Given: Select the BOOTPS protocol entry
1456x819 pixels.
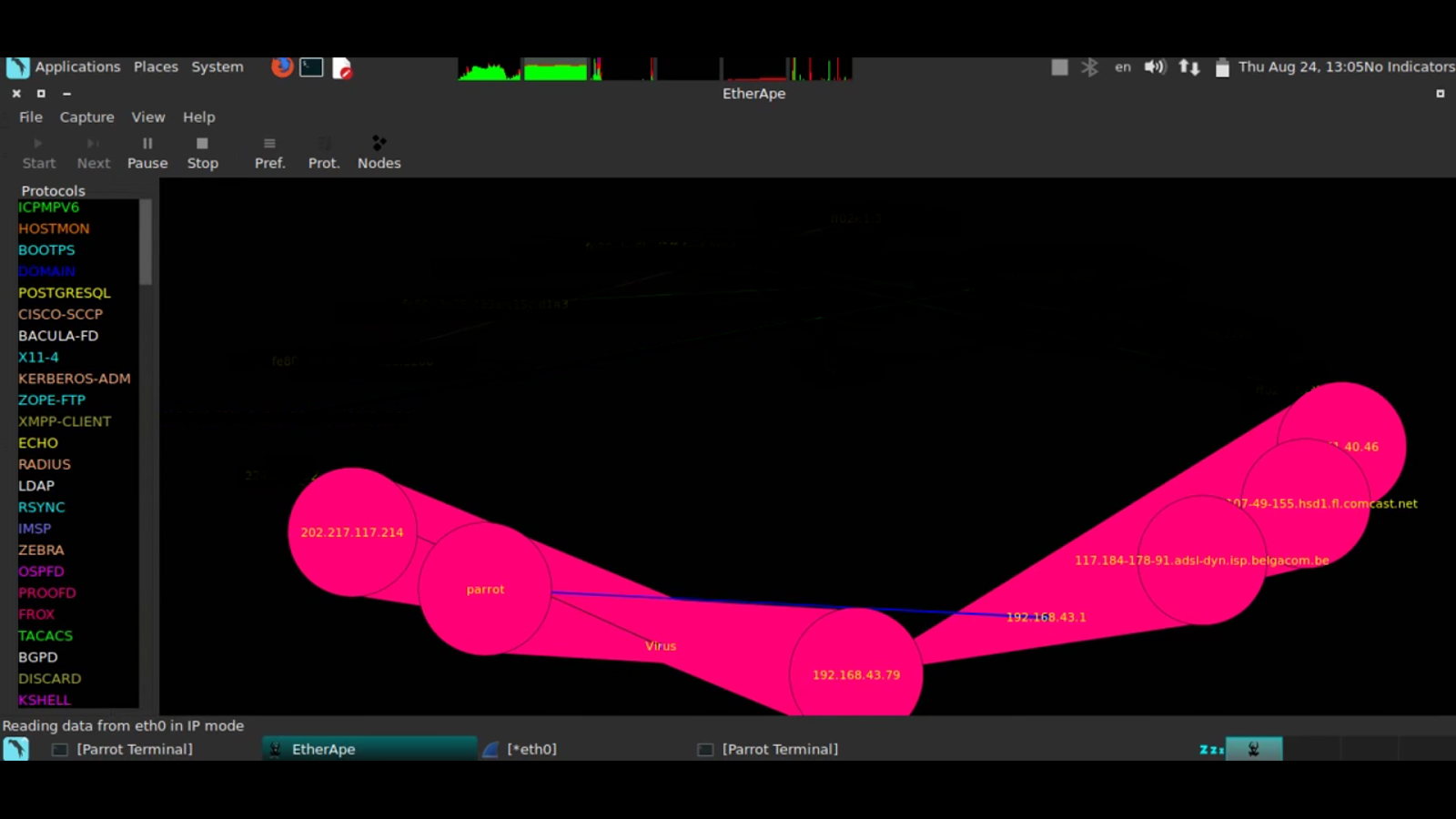Looking at the screenshot, I should click(x=46, y=249).
